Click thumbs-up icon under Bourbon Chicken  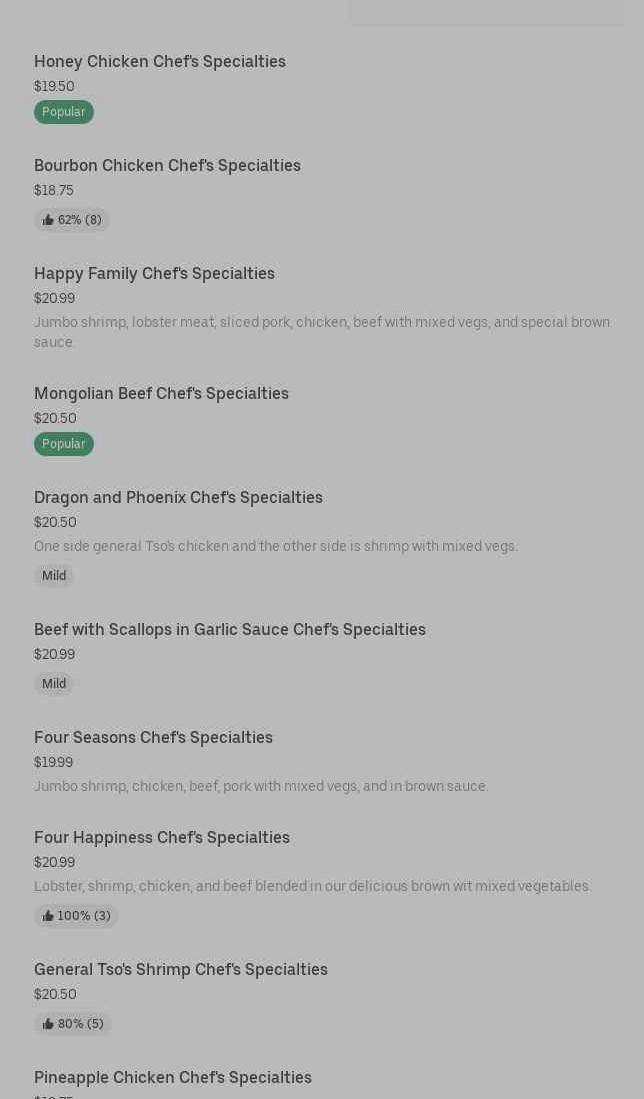(x=48, y=220)
